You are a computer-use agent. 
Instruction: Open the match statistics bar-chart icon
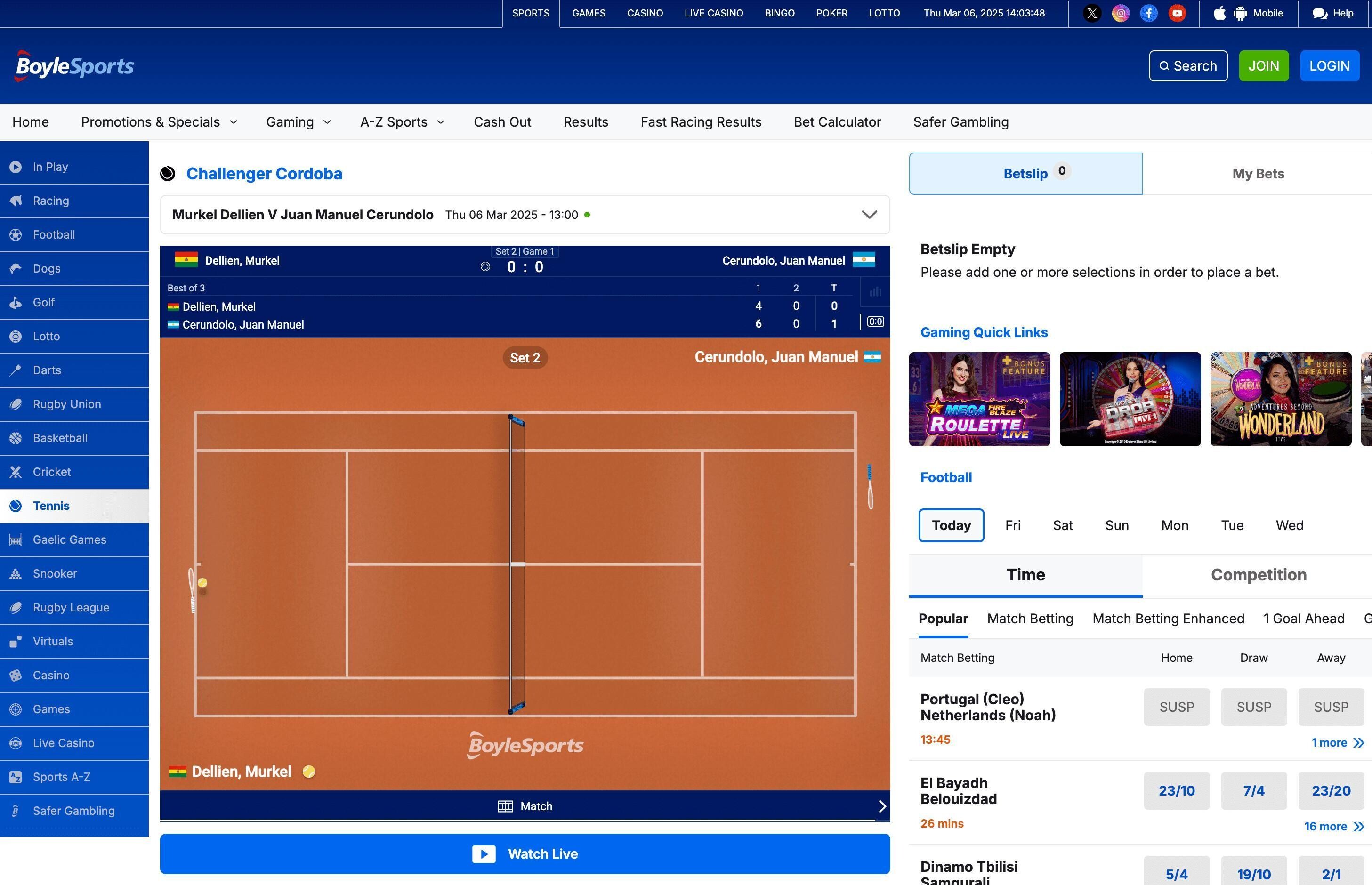click(x=875, y=292)
